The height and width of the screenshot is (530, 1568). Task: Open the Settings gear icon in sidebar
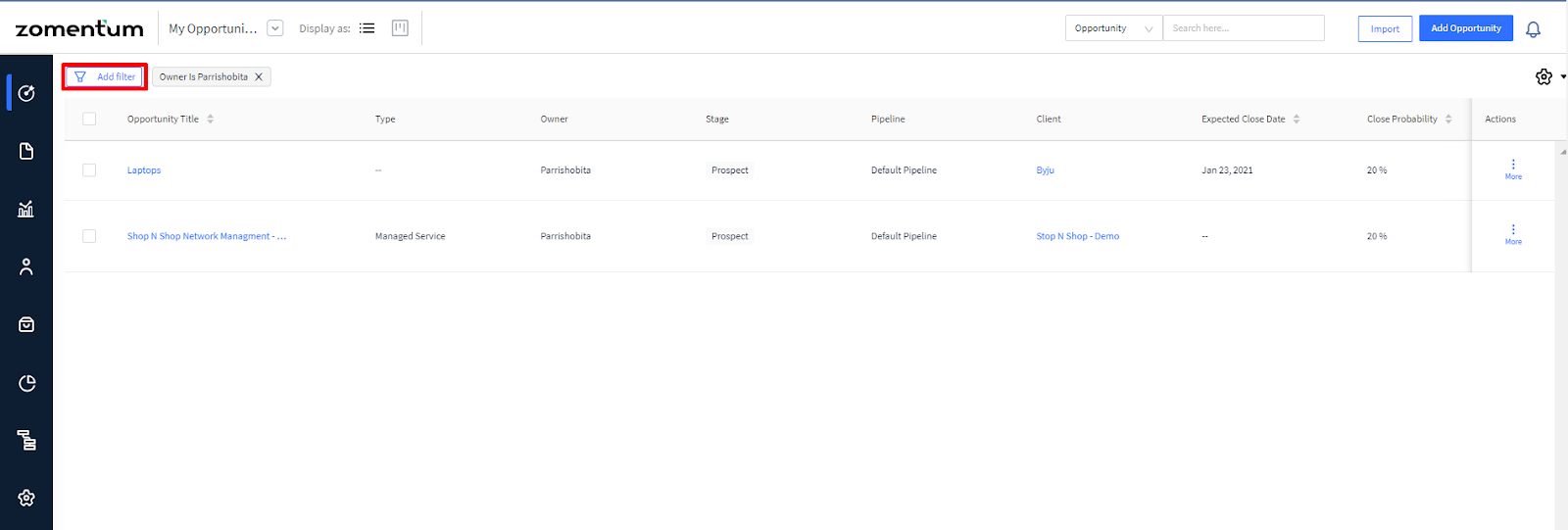(x=26, y=498)
